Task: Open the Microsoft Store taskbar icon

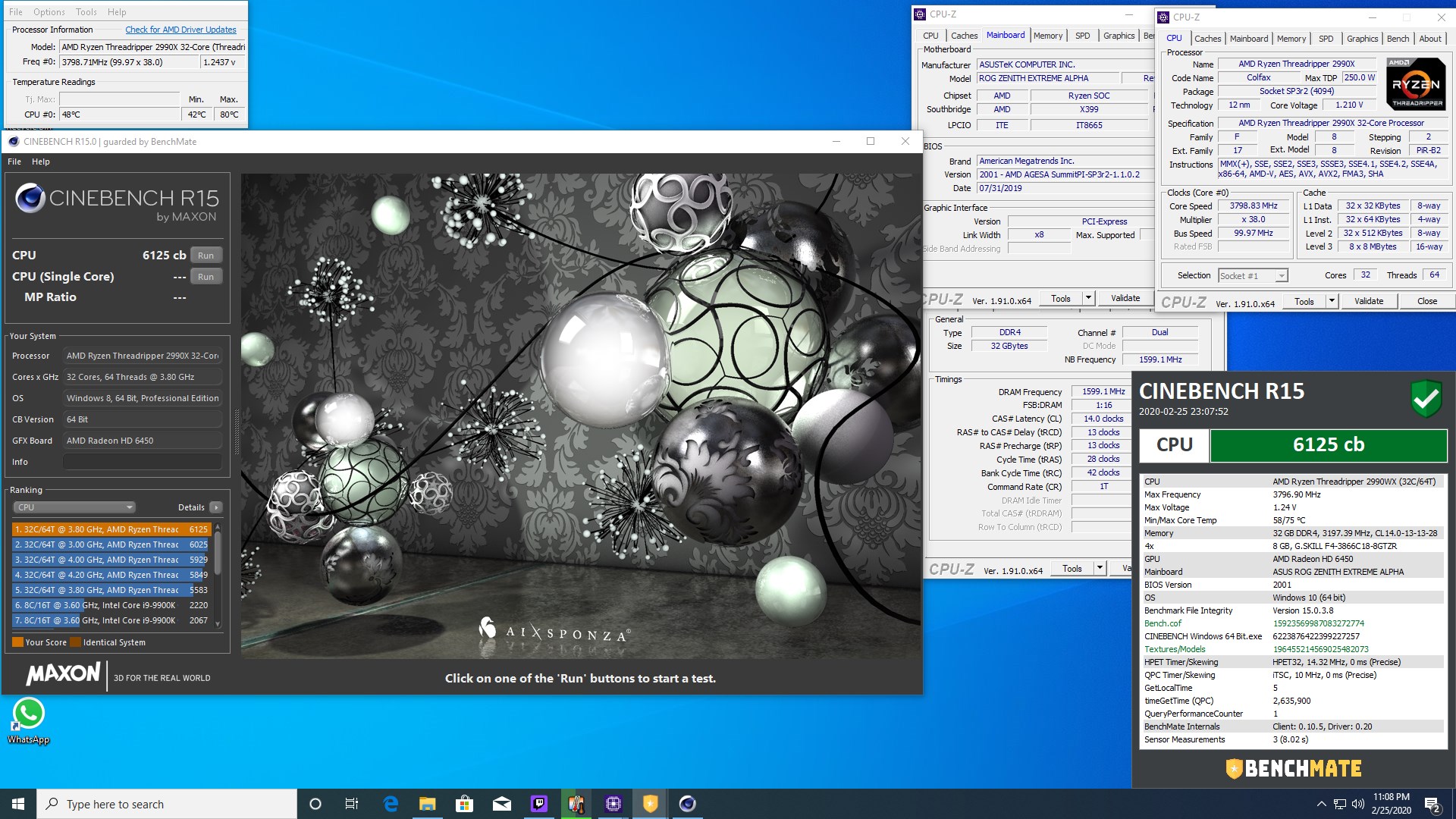Action: tap(464, 804)
